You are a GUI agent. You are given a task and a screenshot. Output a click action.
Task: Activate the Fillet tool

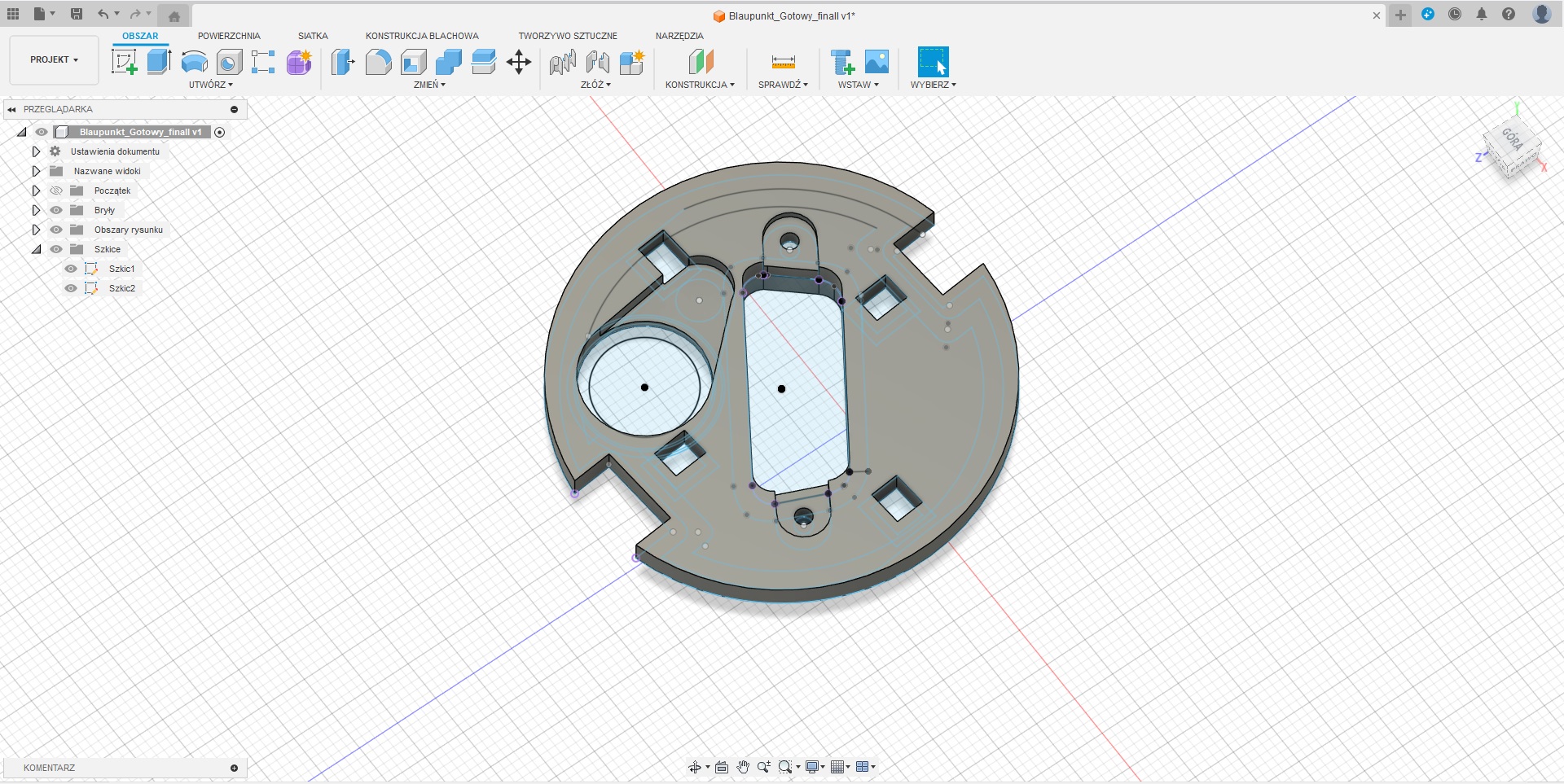[x=378, y=62]
